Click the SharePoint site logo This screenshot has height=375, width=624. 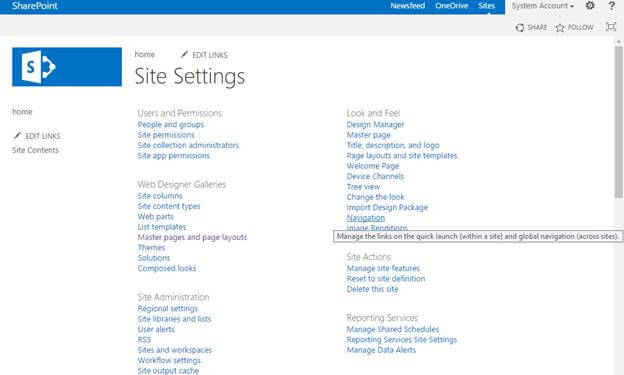click(67, 67)
